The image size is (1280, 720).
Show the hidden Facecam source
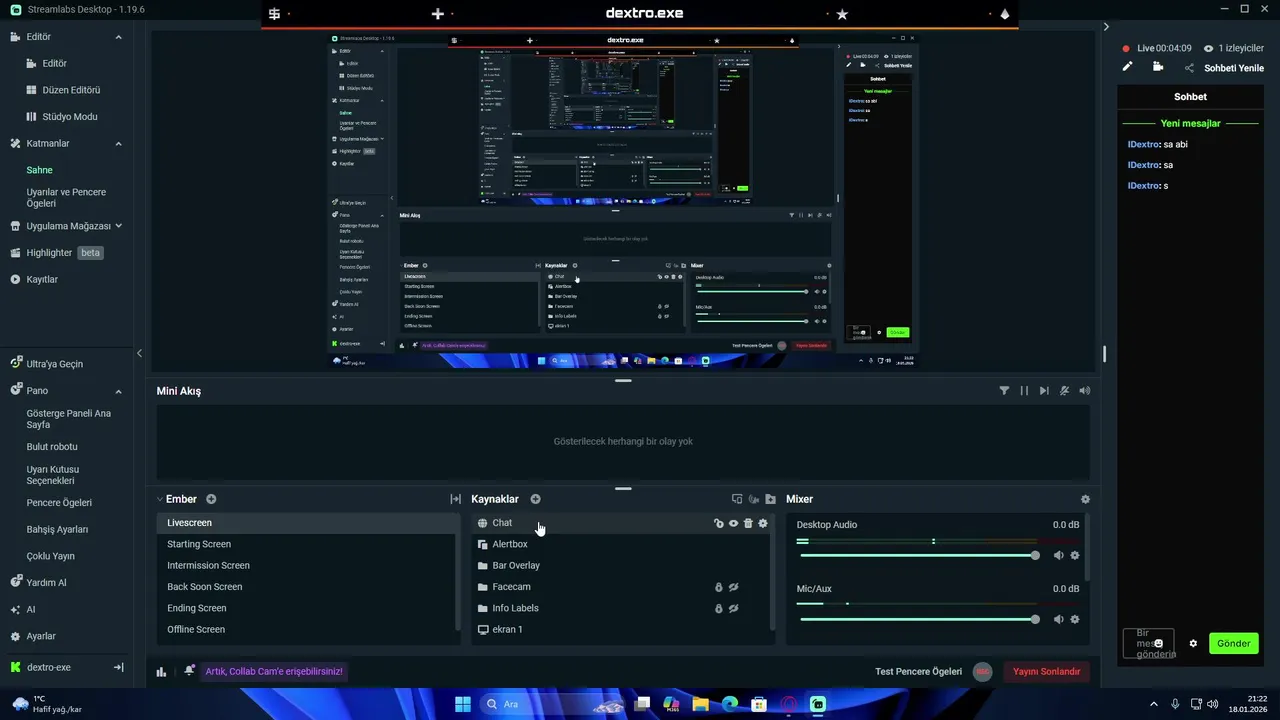click(x=733, y=587)
